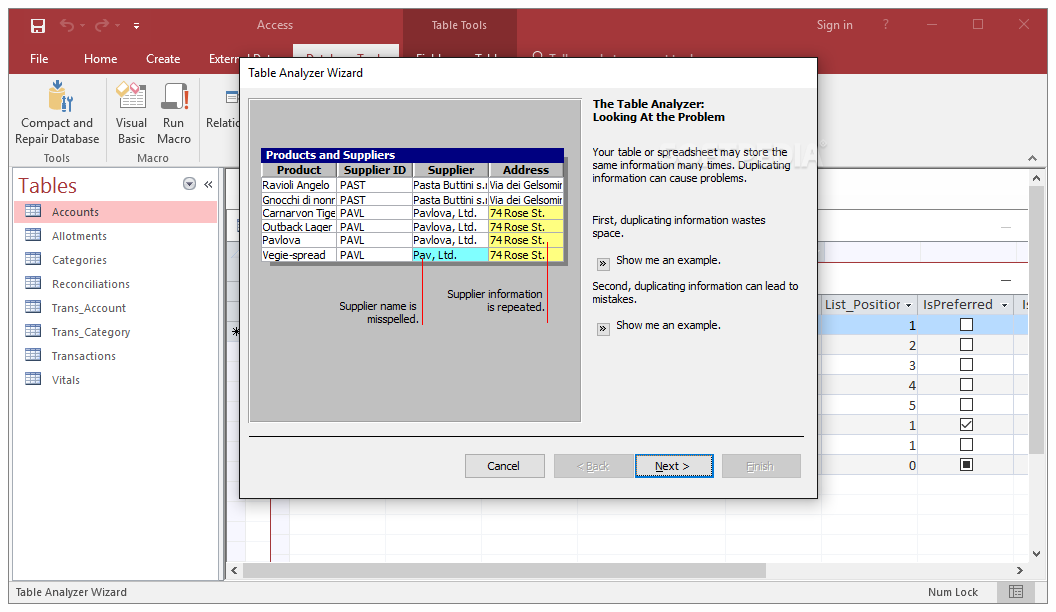Switch to the Home ribbon tab
Screen dimensions: 1056x612
click(100, 59)
